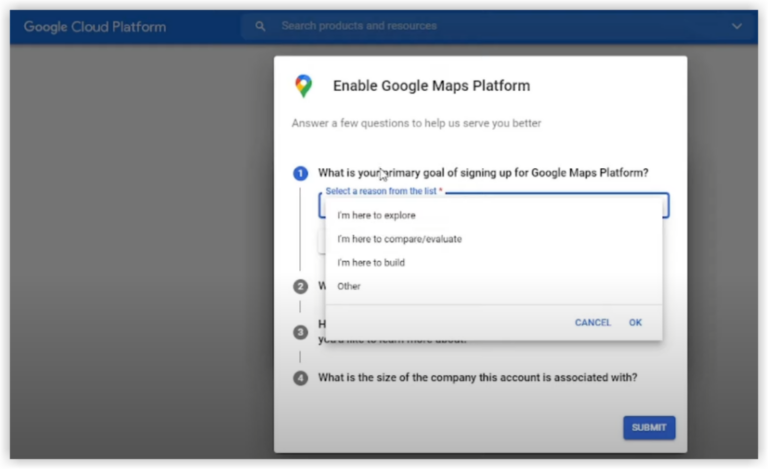Pick 'I'm here to build' option
The height and width of the screenshot is (469, 768).
coord(371,263)
